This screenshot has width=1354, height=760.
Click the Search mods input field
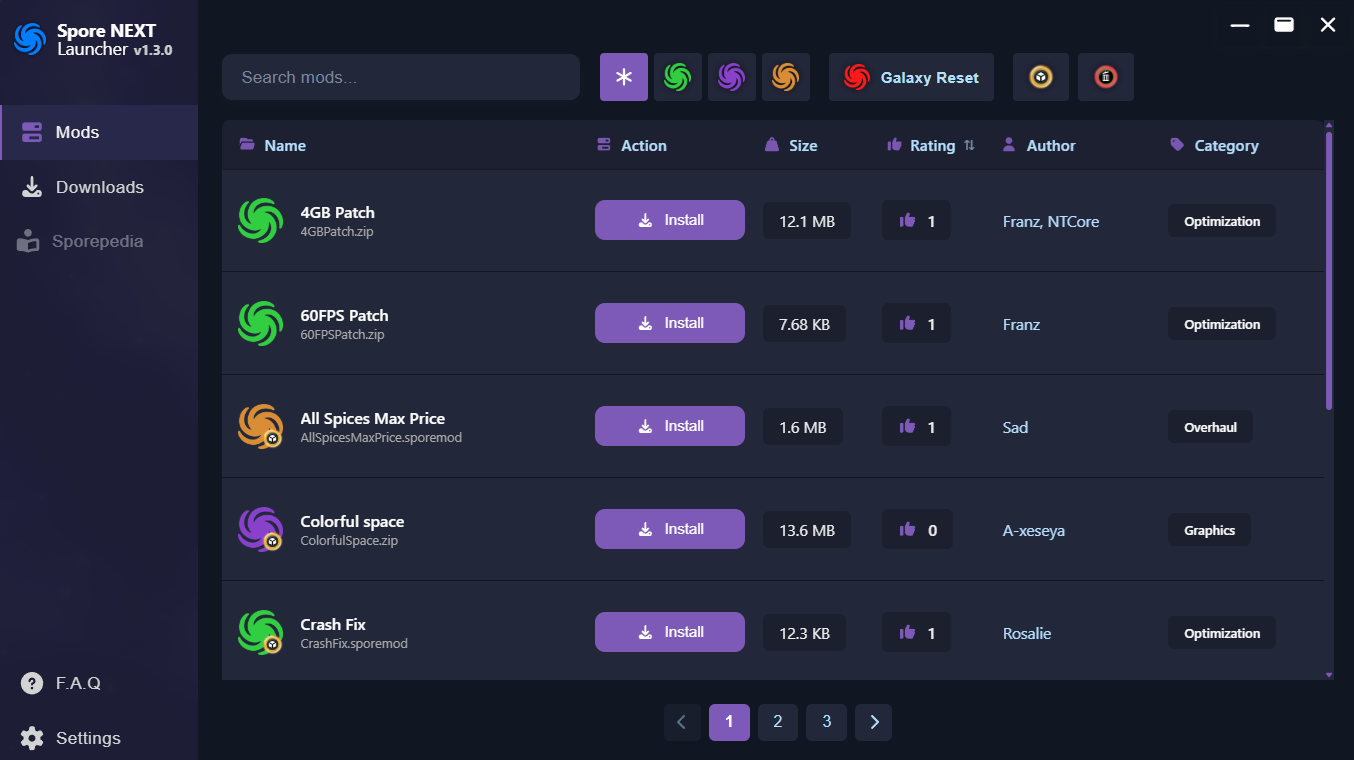pos(401,77)
